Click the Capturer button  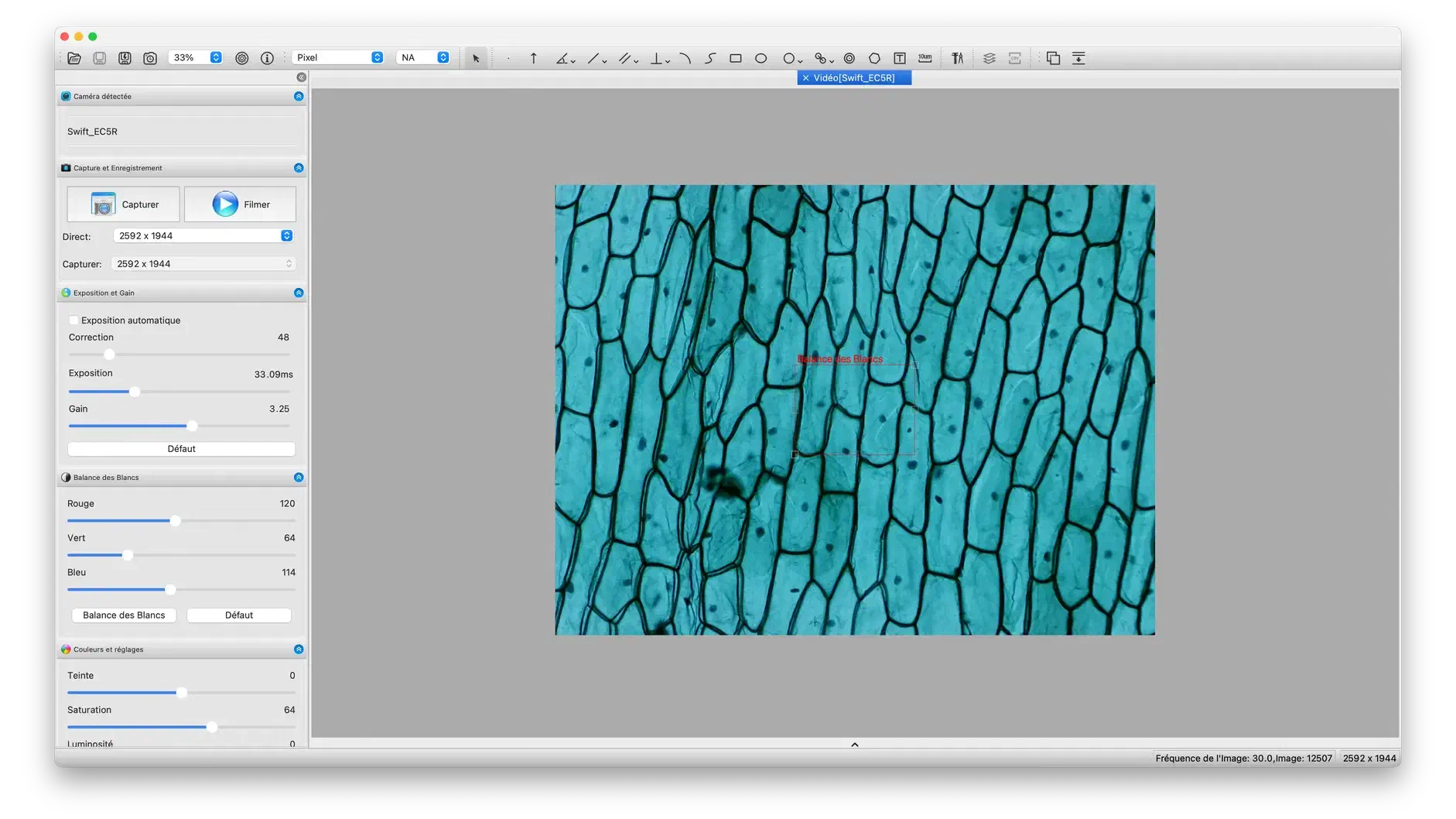pos(124,204)
